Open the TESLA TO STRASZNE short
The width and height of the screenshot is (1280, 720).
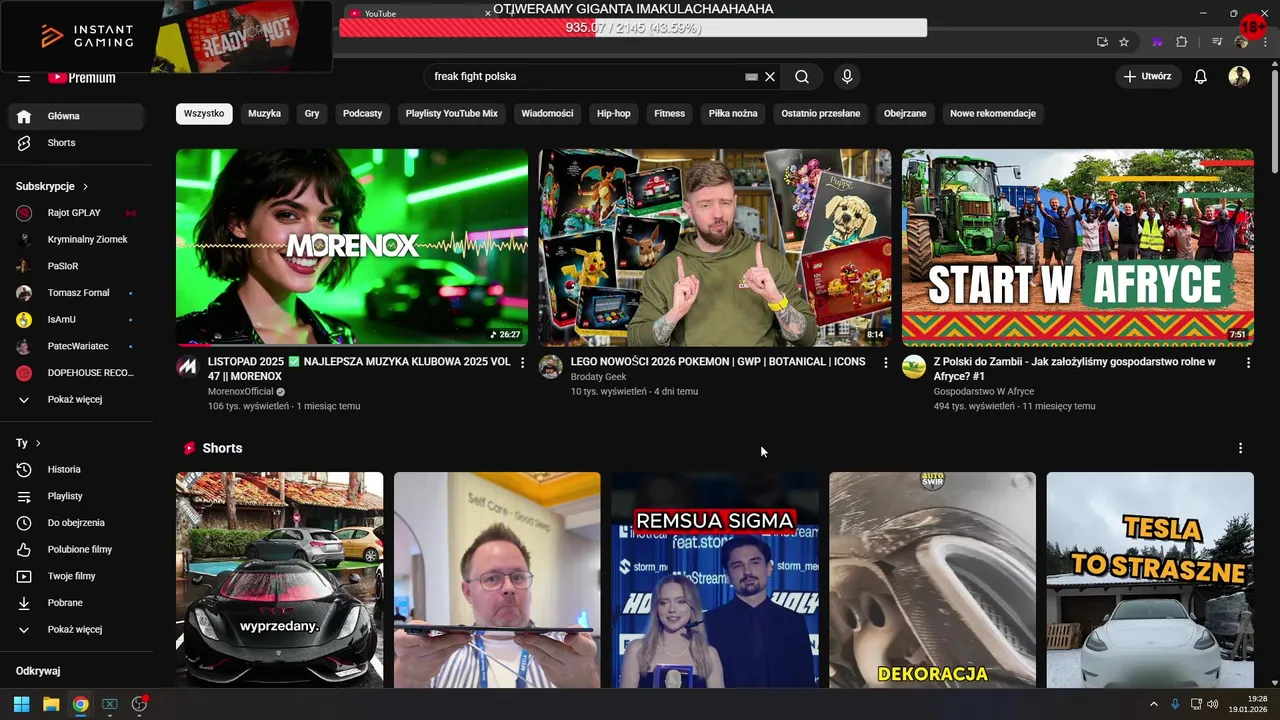click(1150, 580)
